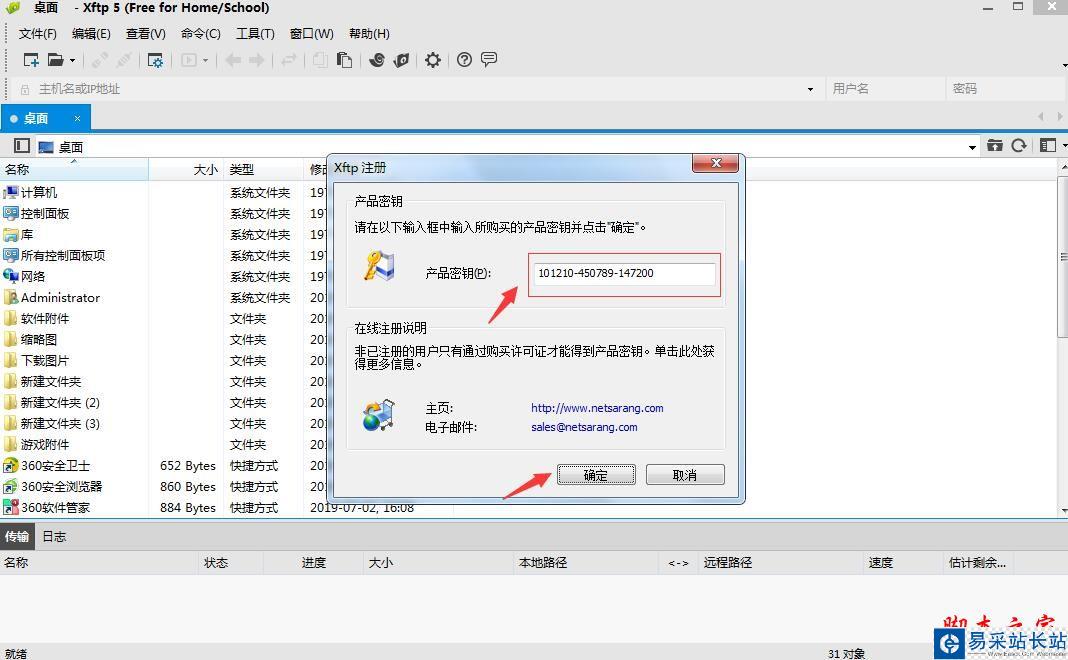Screen dimensions: 1068x660
Task: Open the 窗口(W) menu
Action: pos(311,33)
